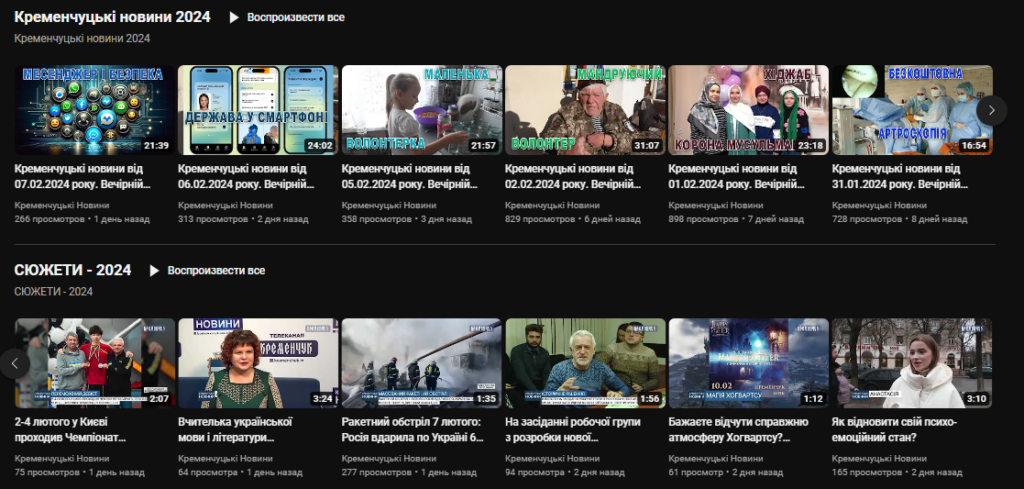The height and width of the screenshot is (489, 1024).
Task: Open the Мандруючий волонтер thumbnail
Action: [584, 110]
